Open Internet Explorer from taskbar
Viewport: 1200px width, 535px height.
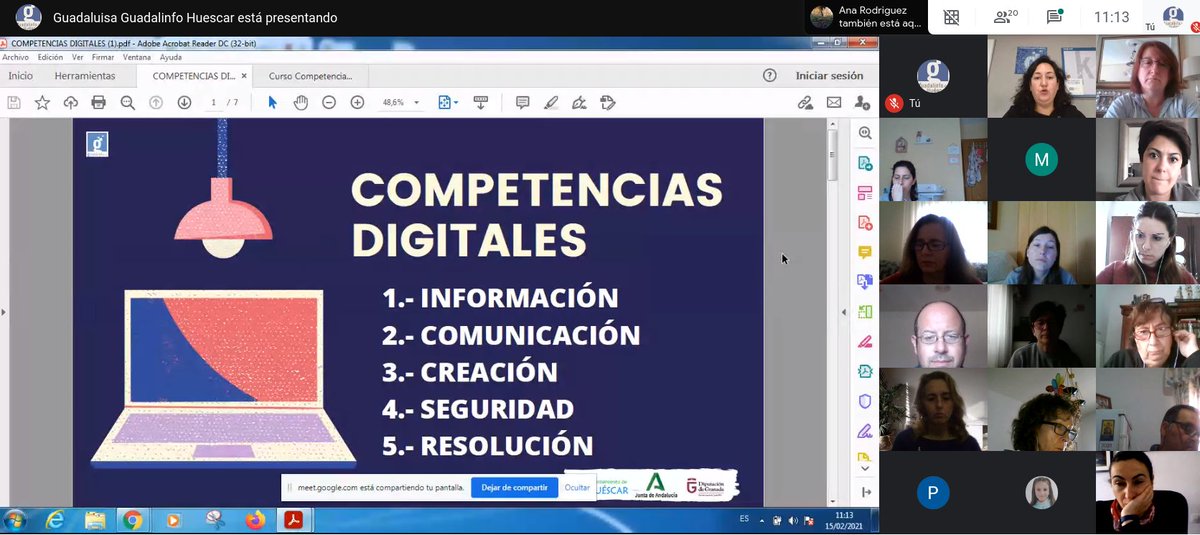(x=55, y=520)
